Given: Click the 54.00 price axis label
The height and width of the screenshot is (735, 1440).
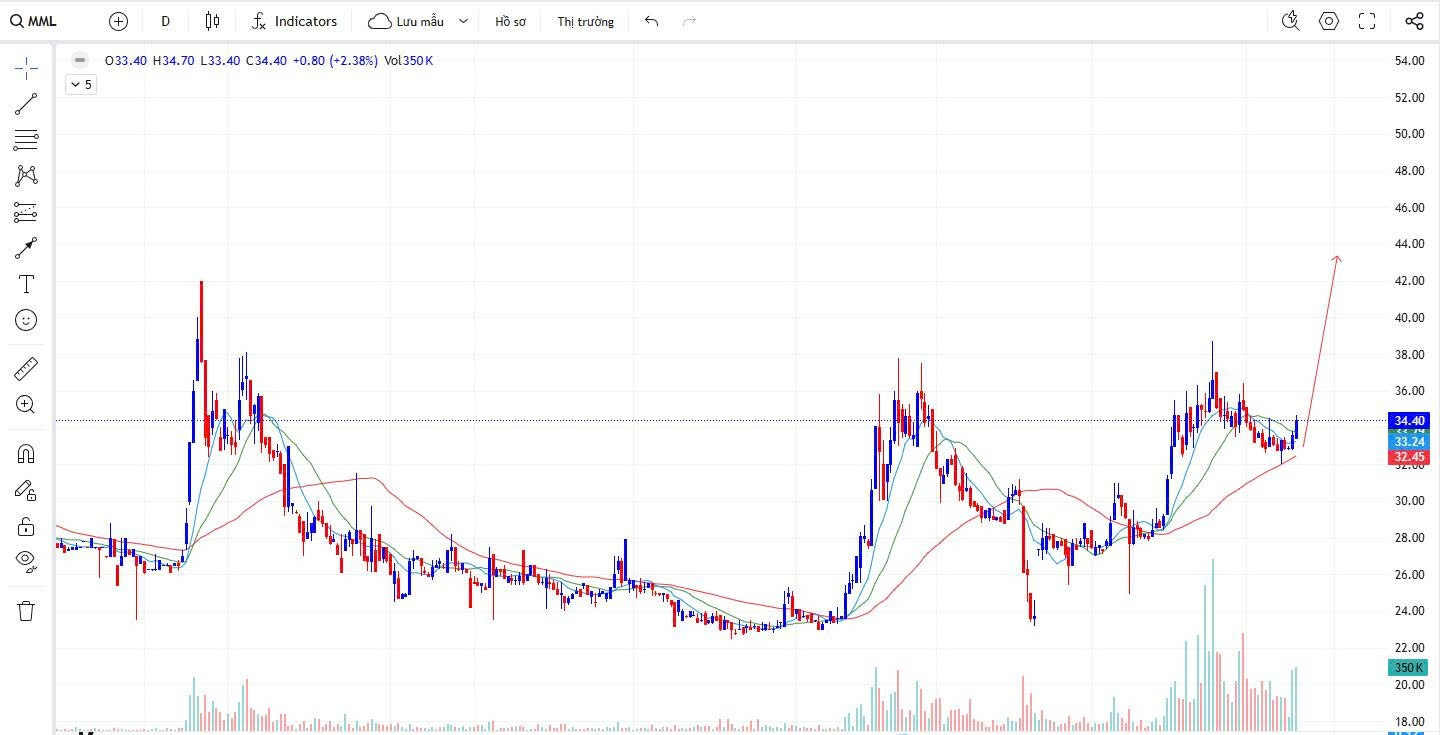Looking at the screenshot, I should 1410,61.
